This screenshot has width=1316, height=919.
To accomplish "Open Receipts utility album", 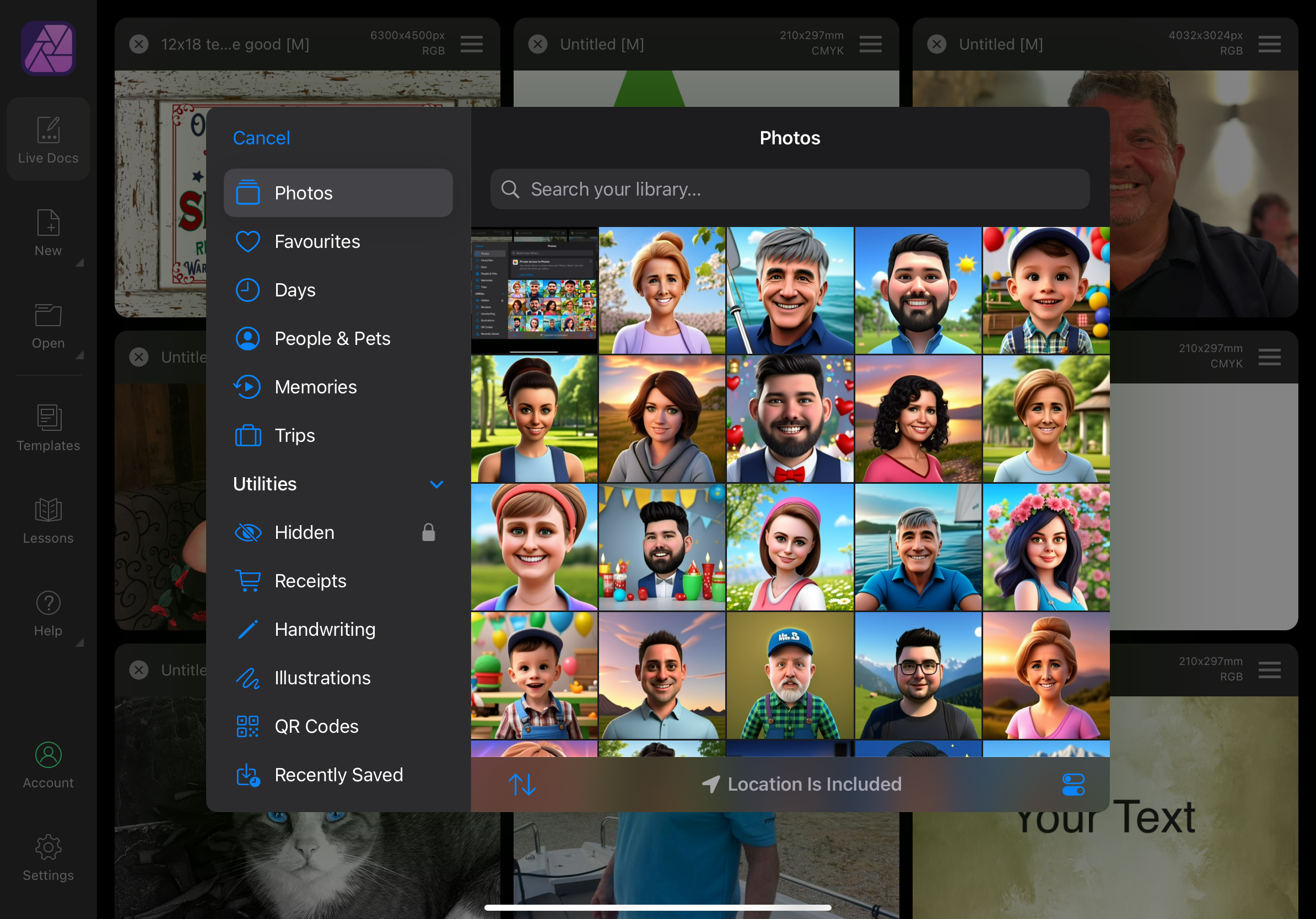I will [338, 581].
